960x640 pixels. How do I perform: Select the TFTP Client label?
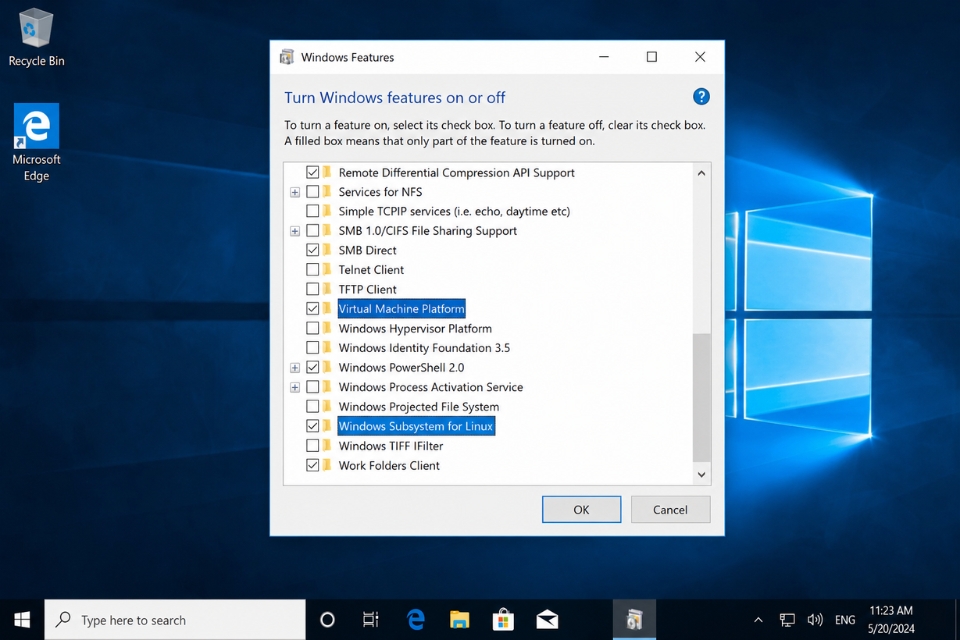click(367, 289)
